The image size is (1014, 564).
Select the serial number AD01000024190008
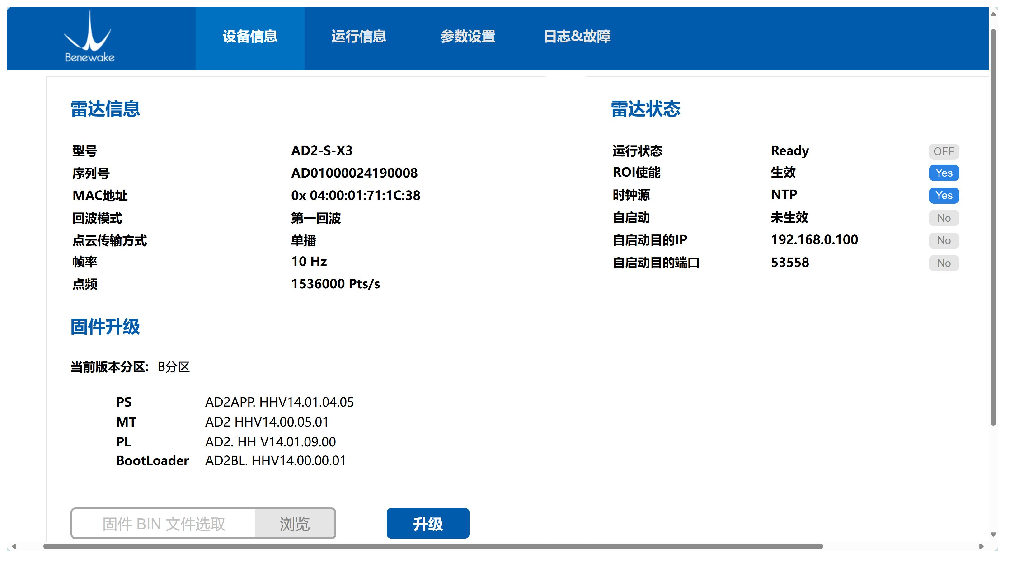tap(354, 173)
